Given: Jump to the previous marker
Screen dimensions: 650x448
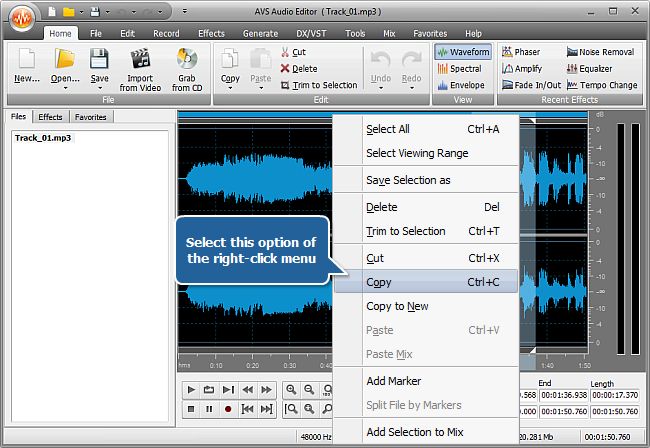Looking at the screenshot, I should click(247, 409).
